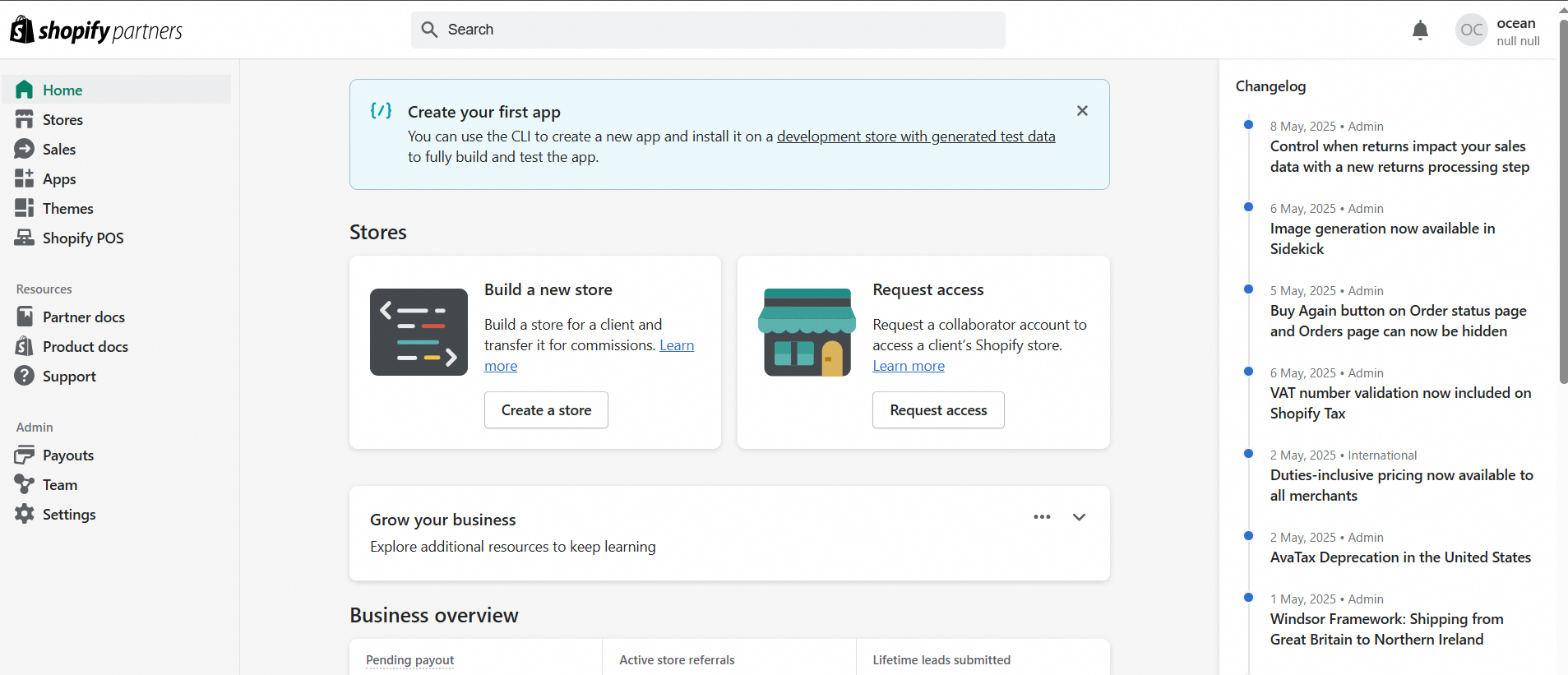Click the Themes layout icon
The image size is (1568, 675).
click(x=25, y=208)
